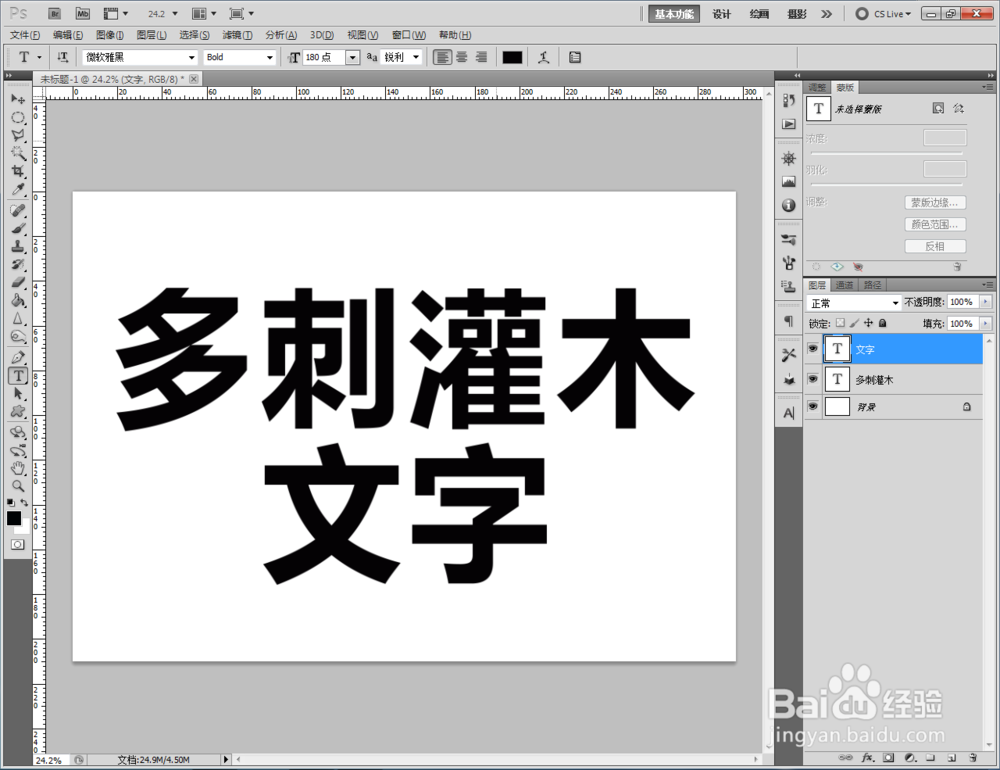
Task: Open the Paragraph panel icon
Action: tap(789, 320)
